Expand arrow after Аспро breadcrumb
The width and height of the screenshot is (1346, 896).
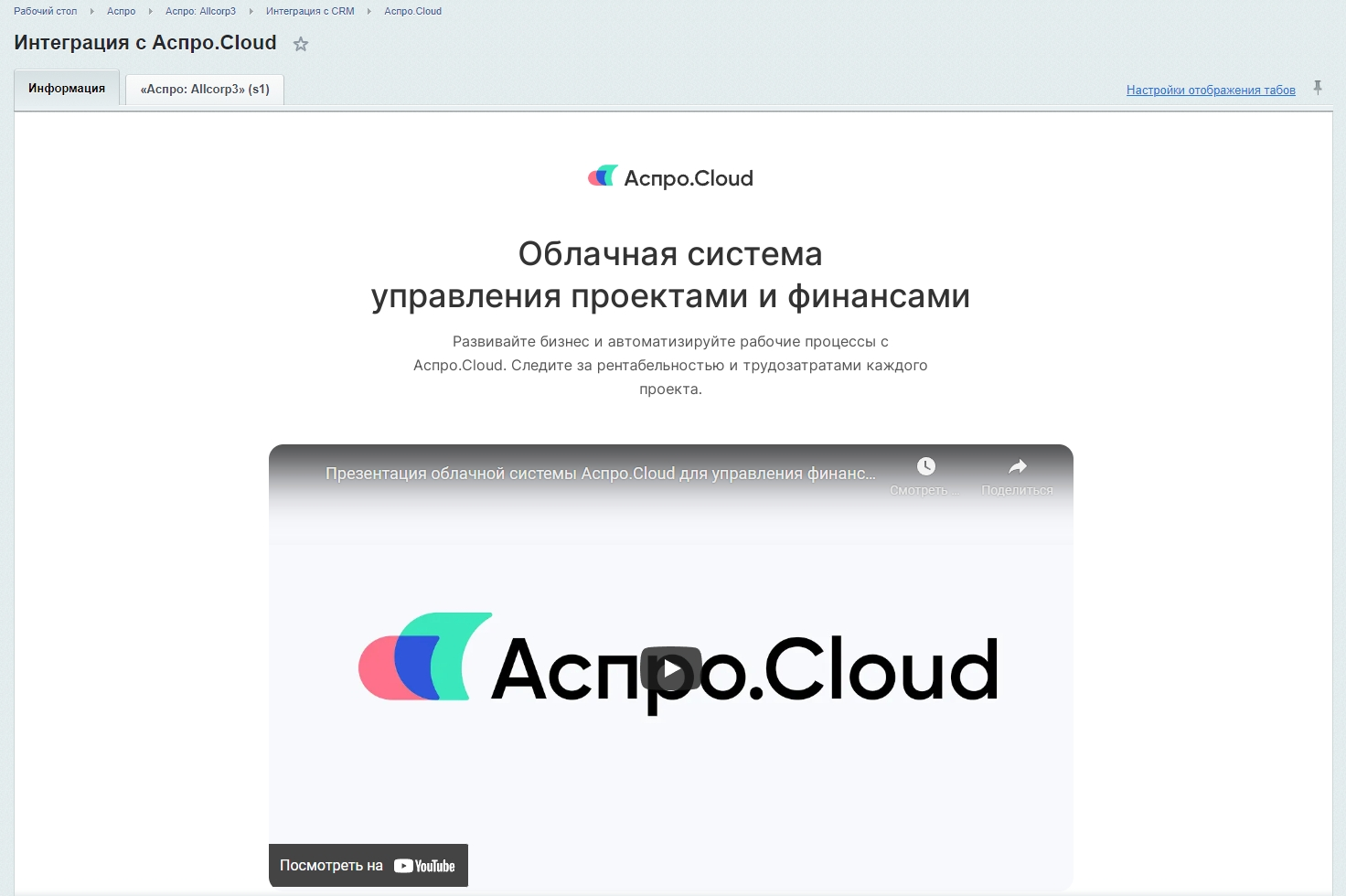151,11
